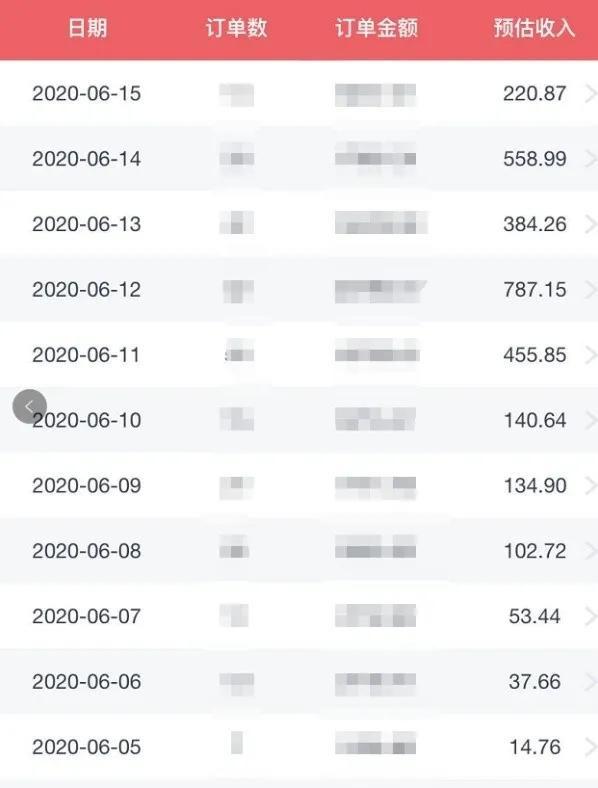Expand the 2020-06-14 row chevron

coord(591,159)
